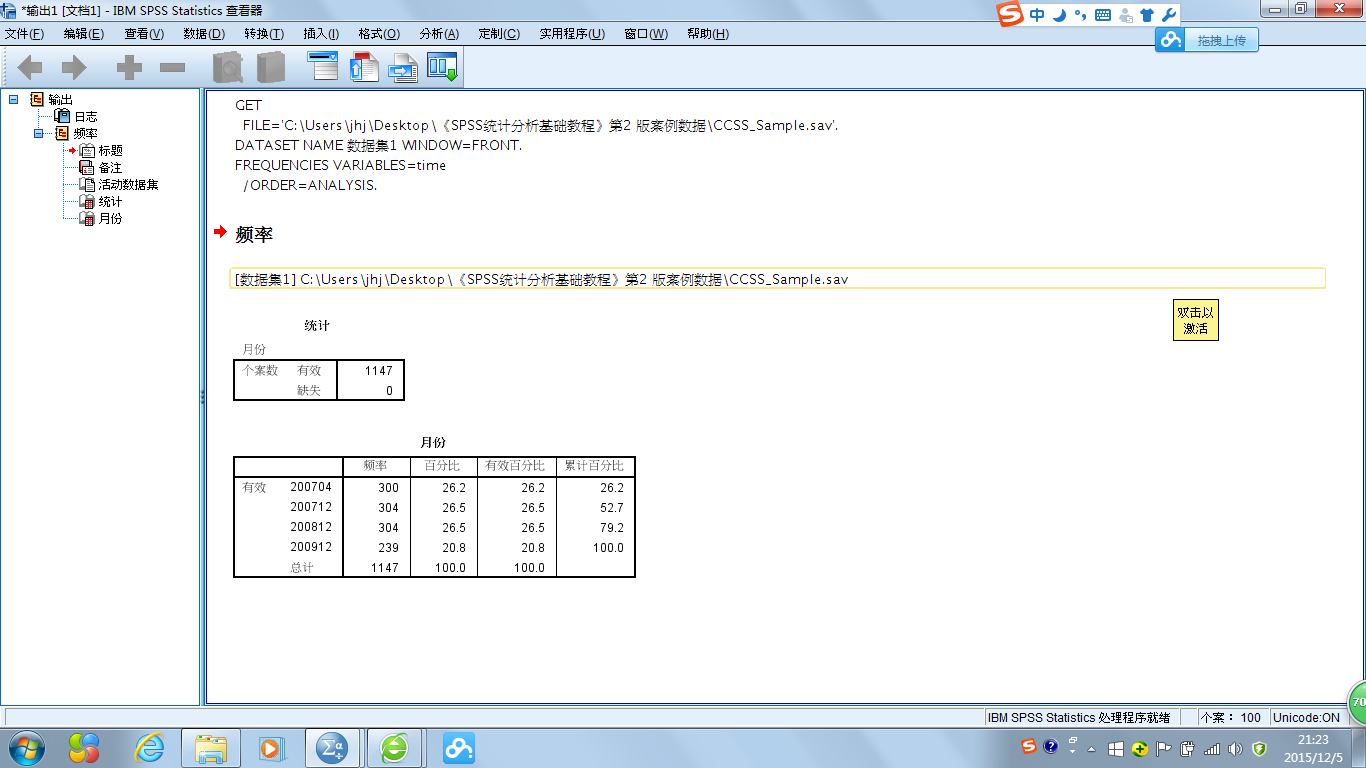Click the 累计百分比 column header
The image size is (1366, 768).
[x=595, y=467]
